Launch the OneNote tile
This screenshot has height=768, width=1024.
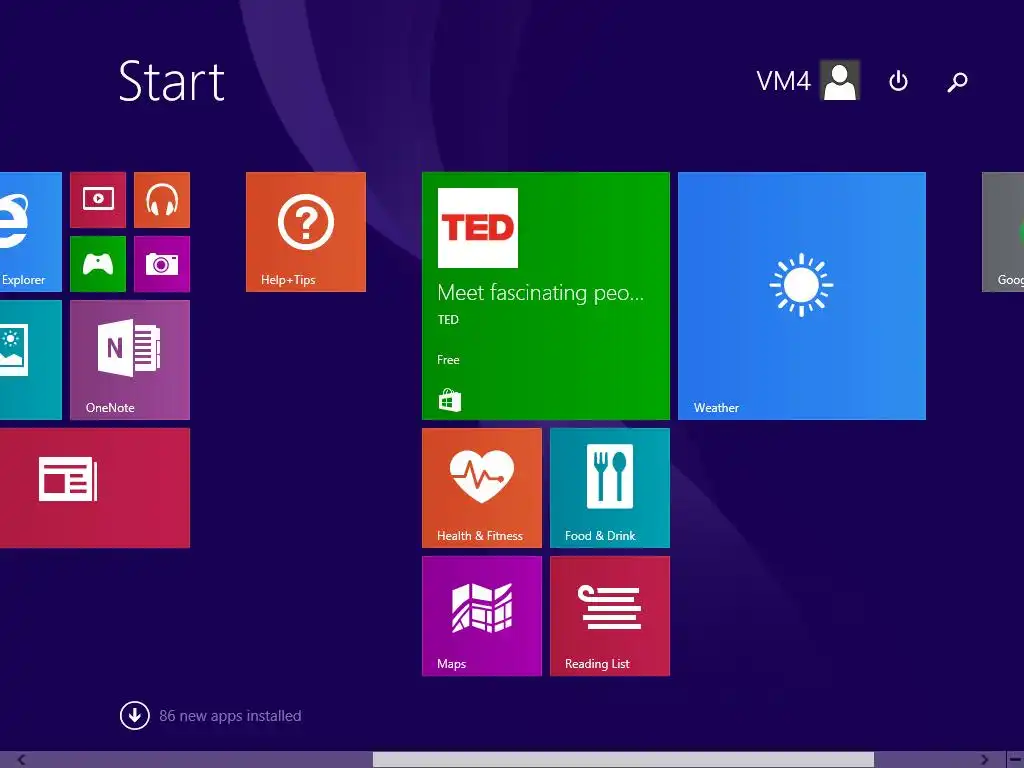(x=130, y=360)
